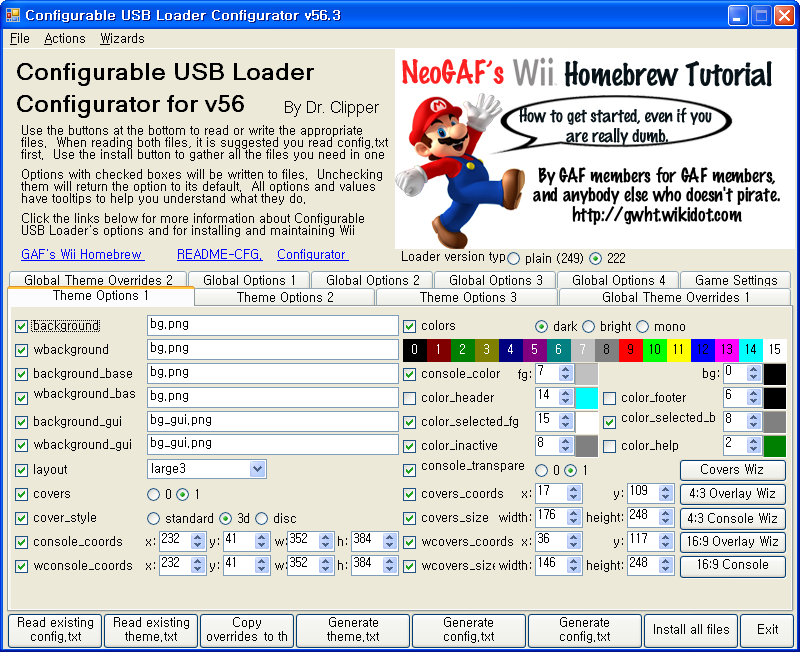Open Global Options 4 tab
Image resolution: width=800 pixels, height=652 pixels.
tap(618, 280)
